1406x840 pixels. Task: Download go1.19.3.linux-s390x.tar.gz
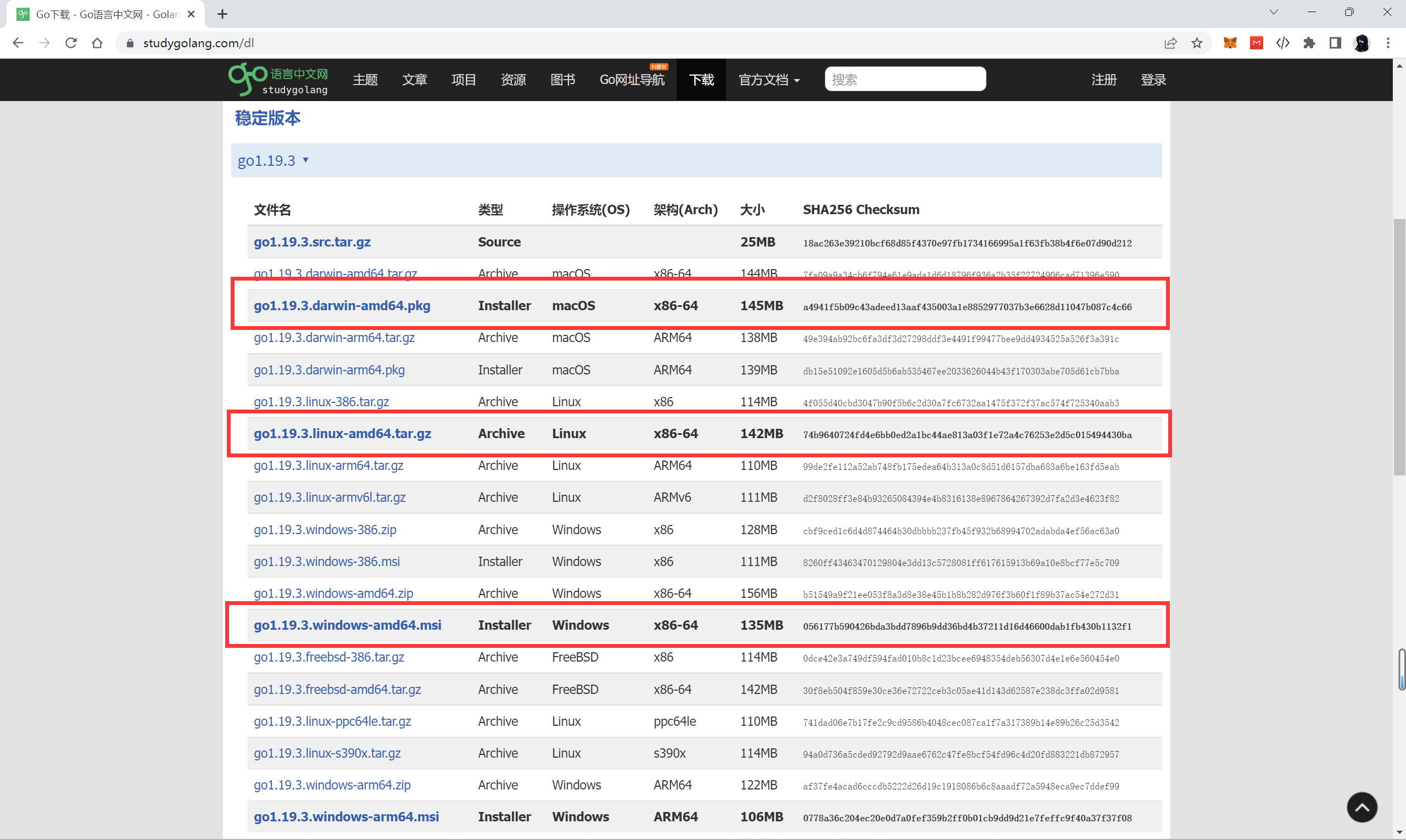[327, 753]
